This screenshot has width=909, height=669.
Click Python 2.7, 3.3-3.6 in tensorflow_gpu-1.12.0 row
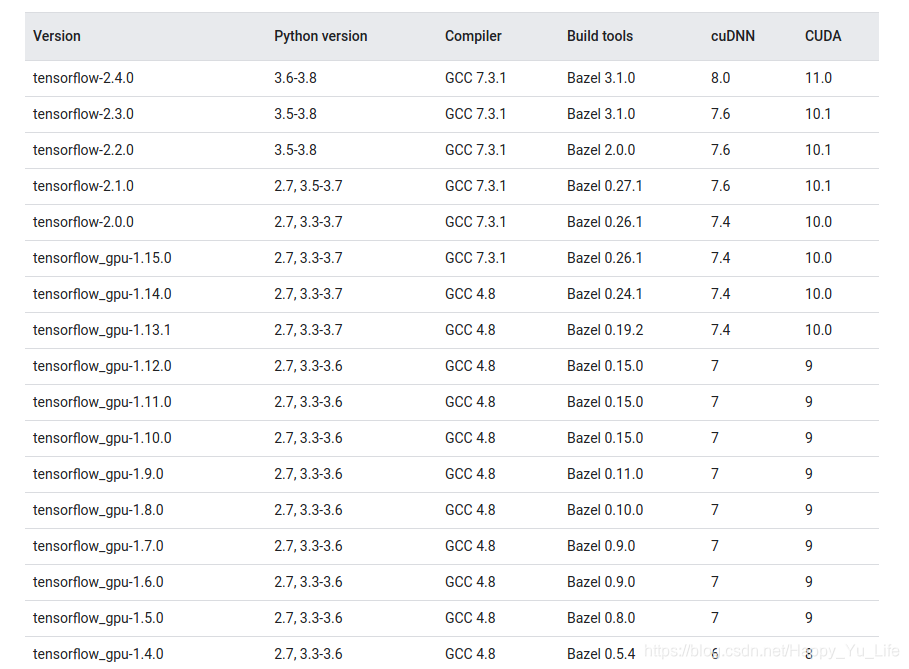point(308,366)
